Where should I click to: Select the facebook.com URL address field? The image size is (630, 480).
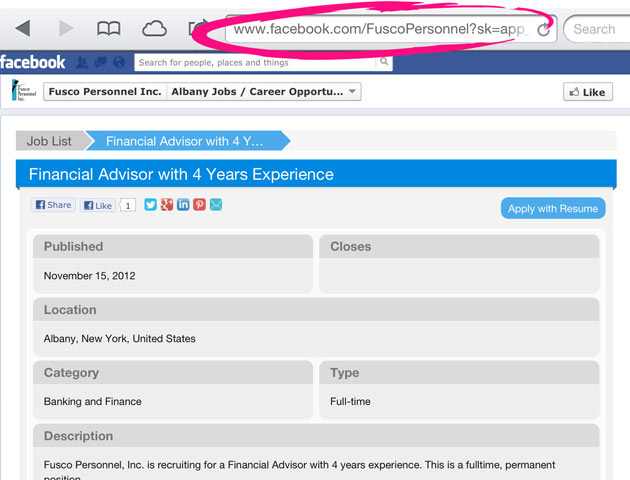[x=391, y=29]
